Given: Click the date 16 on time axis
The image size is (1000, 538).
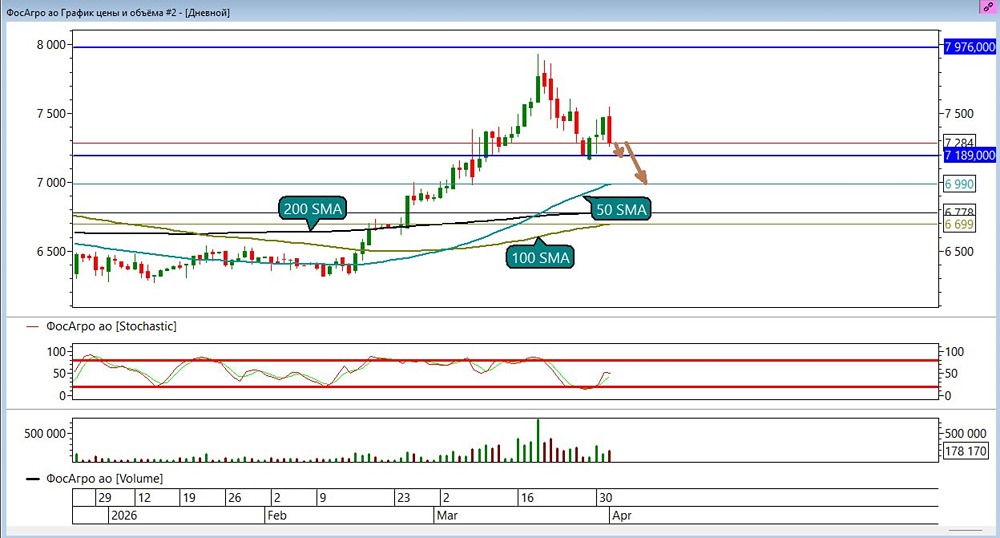Looking at the screenshot, I should [527, 497].
